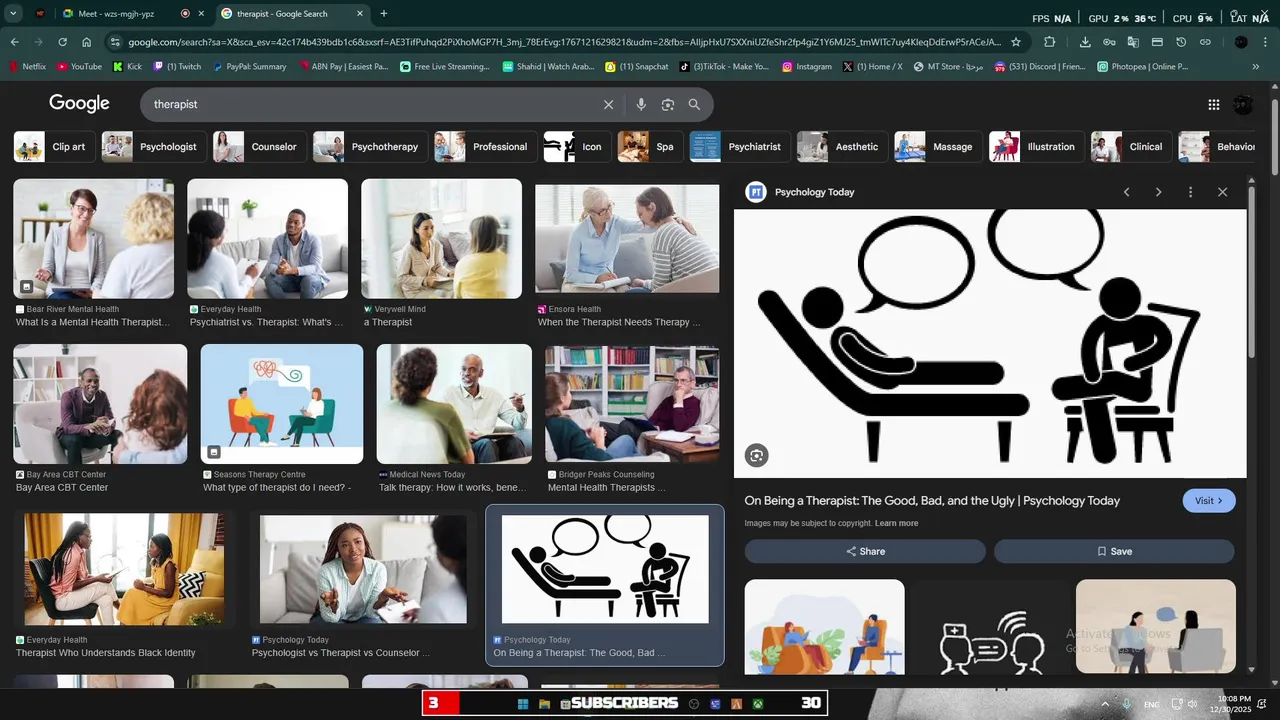Search inside image with Lens icon on preview
This screenshot has height=720, width=1280.
[x=756, y=456]
